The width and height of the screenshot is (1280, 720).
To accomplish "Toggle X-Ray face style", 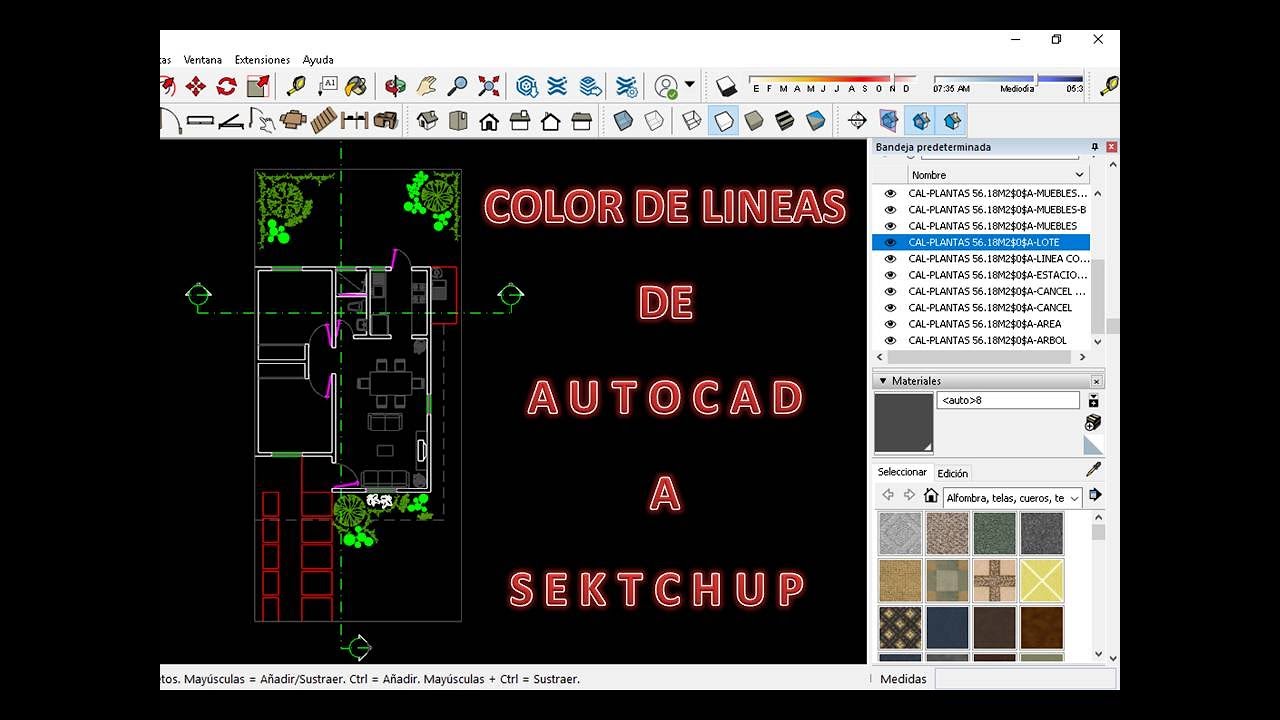I will point(623,121).
